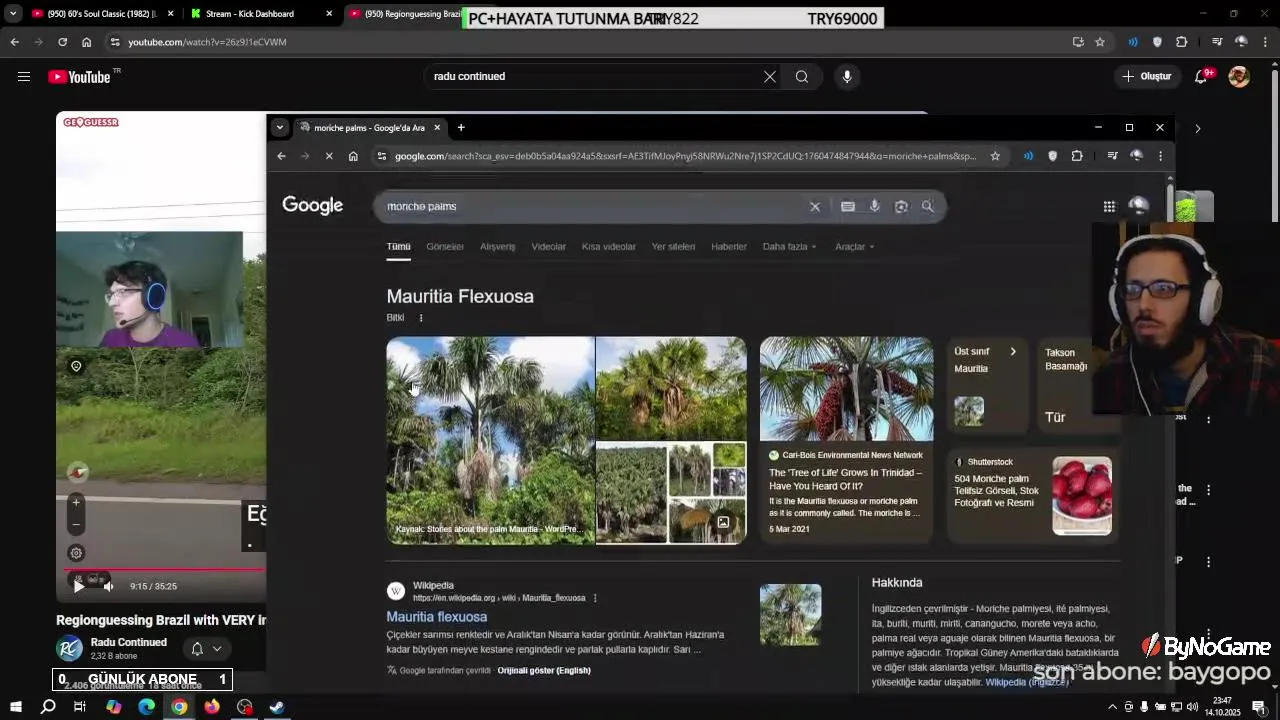Bookmark the YouTube page with star icon
This screenshot has width=1280, height=720.
pos(1100,42)
